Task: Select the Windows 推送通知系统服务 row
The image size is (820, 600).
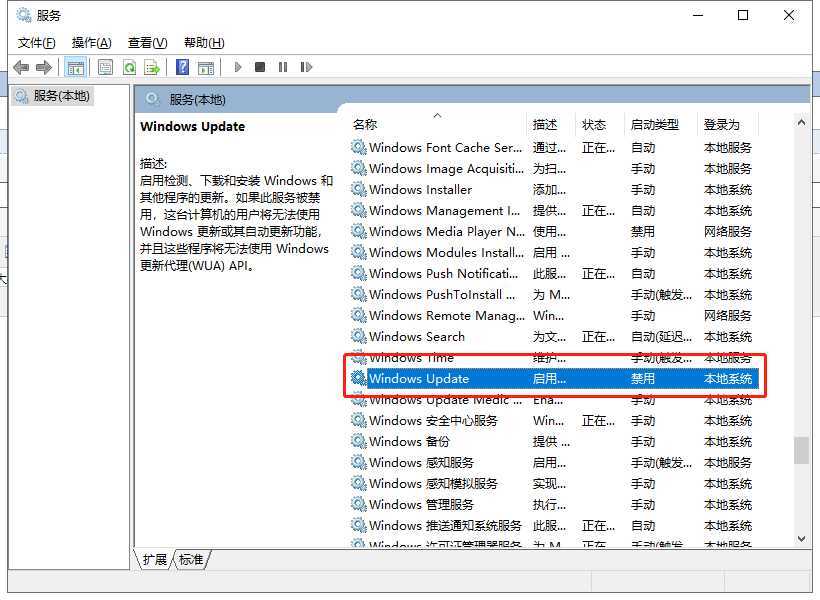Action: click(x=554, y=525)
